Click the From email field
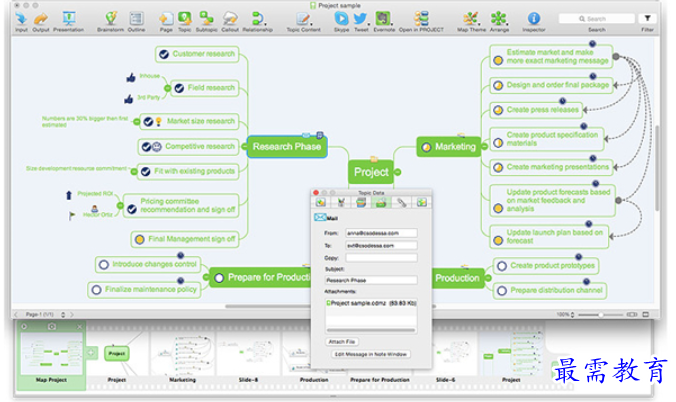Viewport: 676px width, 402px height. 381,233
